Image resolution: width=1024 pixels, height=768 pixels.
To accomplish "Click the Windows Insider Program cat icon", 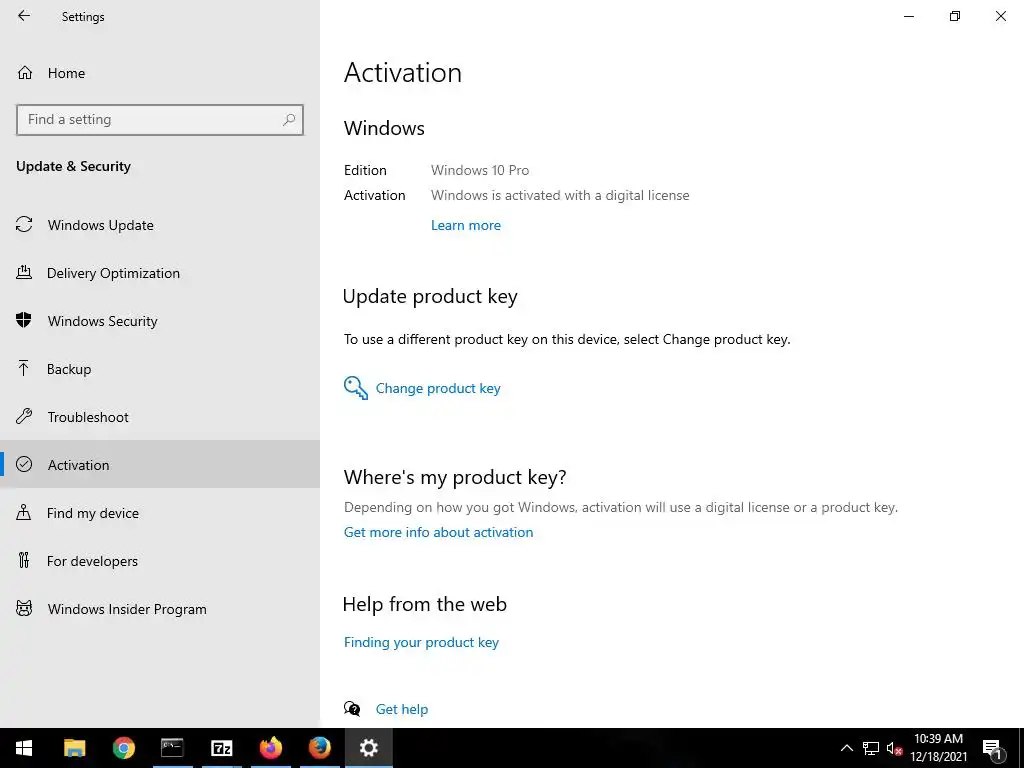I will pos(24,609).
